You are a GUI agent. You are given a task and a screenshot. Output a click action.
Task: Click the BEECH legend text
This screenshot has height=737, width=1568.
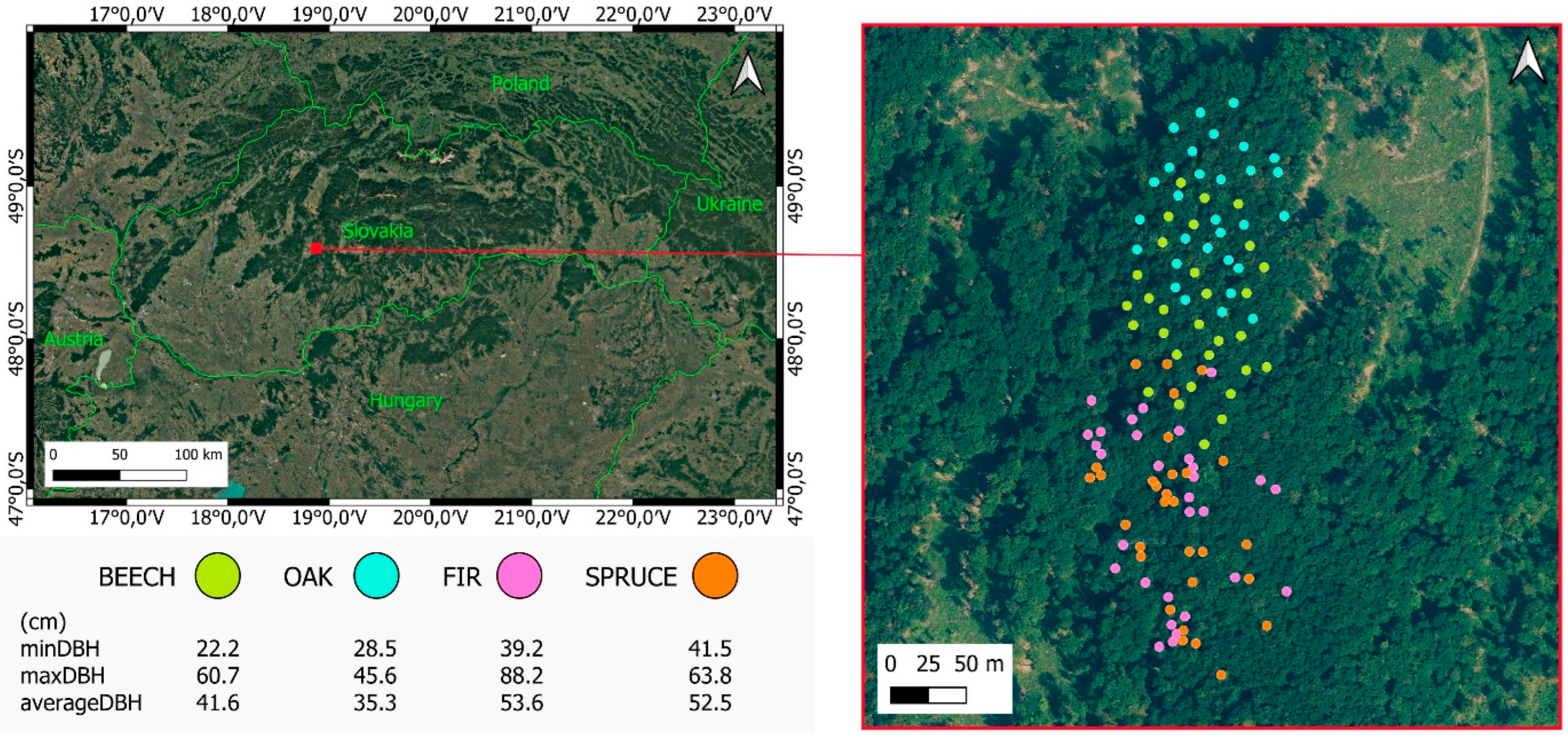pyautogui.click(x=137, y=577)
